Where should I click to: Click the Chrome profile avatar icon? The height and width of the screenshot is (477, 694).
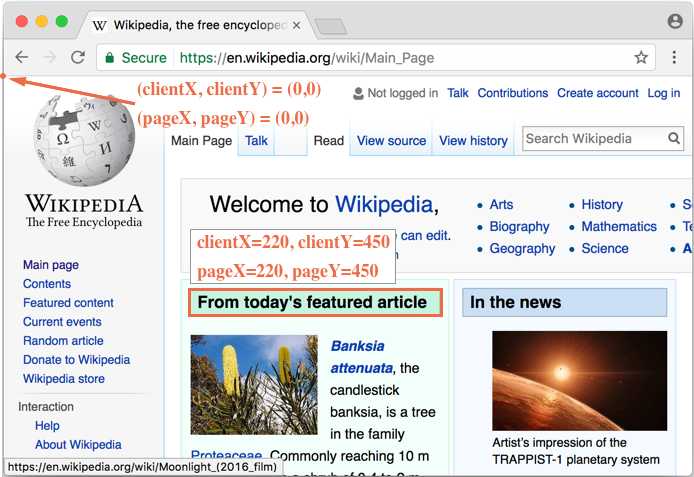click(675, 21)
